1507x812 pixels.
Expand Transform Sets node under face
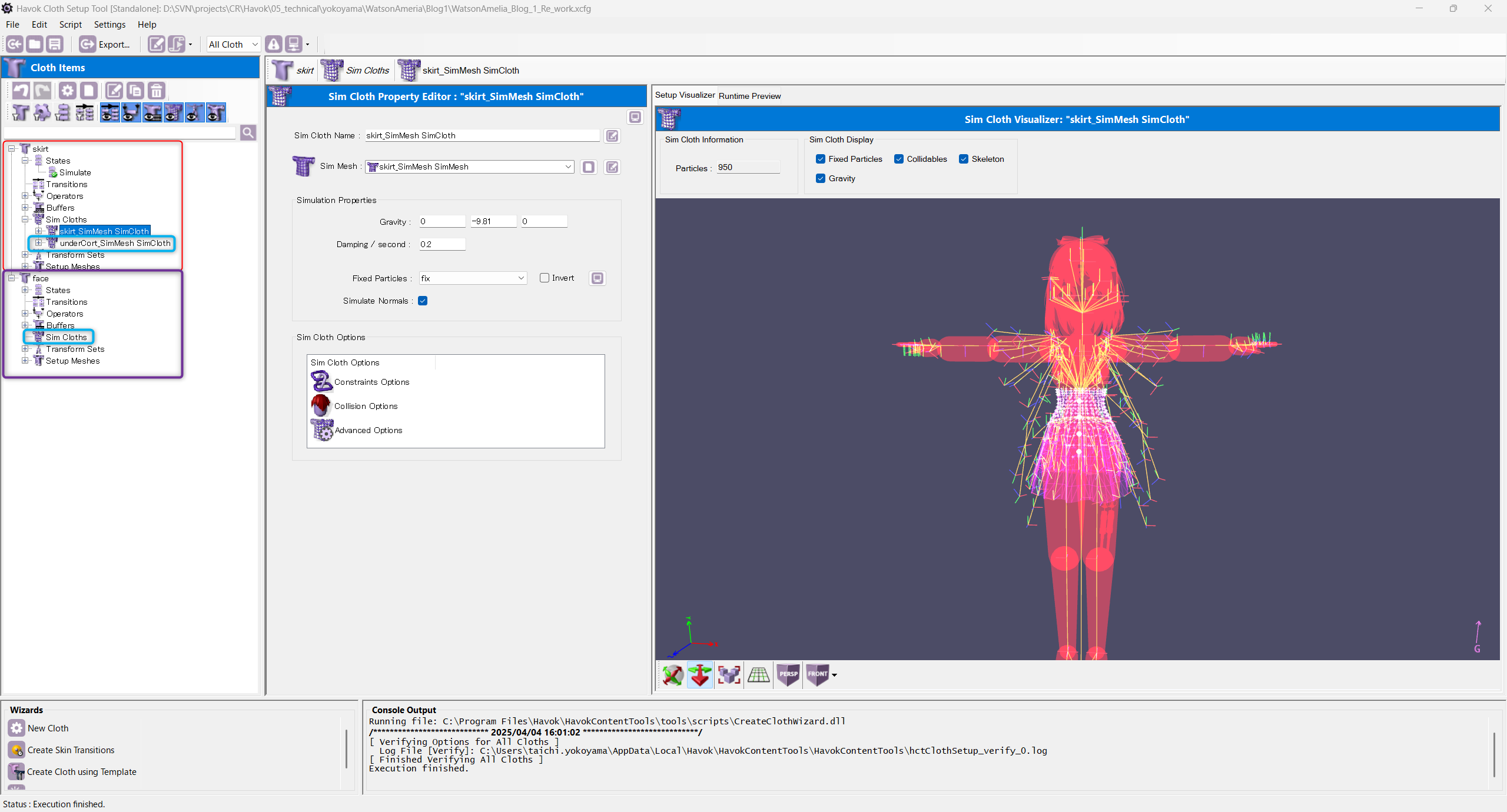coord(25,349)
